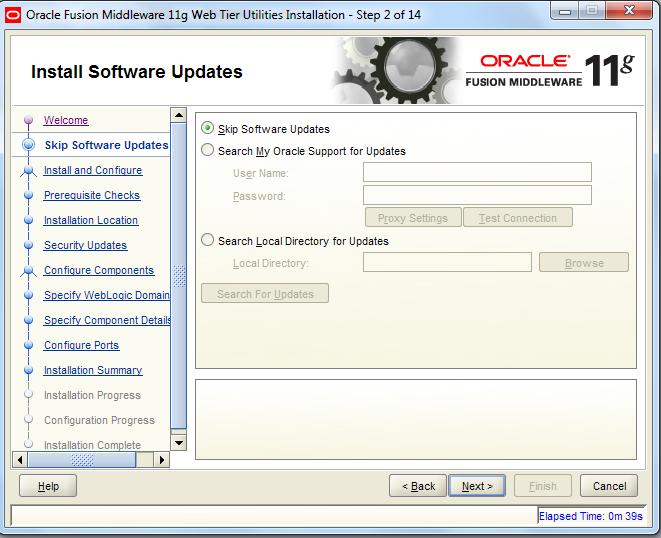Screen dimensions: 661x538
Task: Open Proxy Settings
Action: 413,218
